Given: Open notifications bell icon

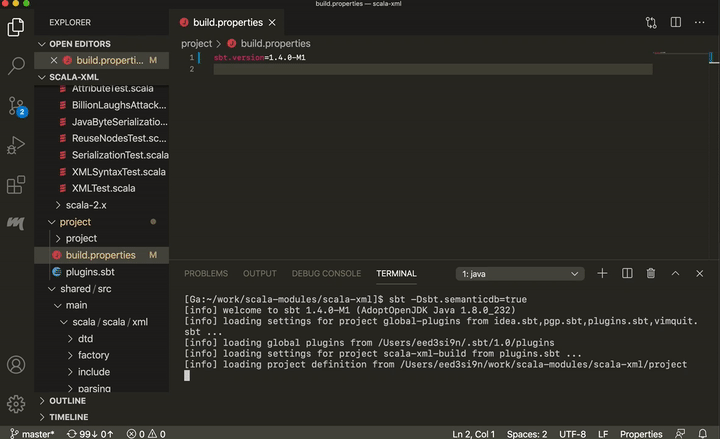Looking at the screenshot, I should click(703, 433).
